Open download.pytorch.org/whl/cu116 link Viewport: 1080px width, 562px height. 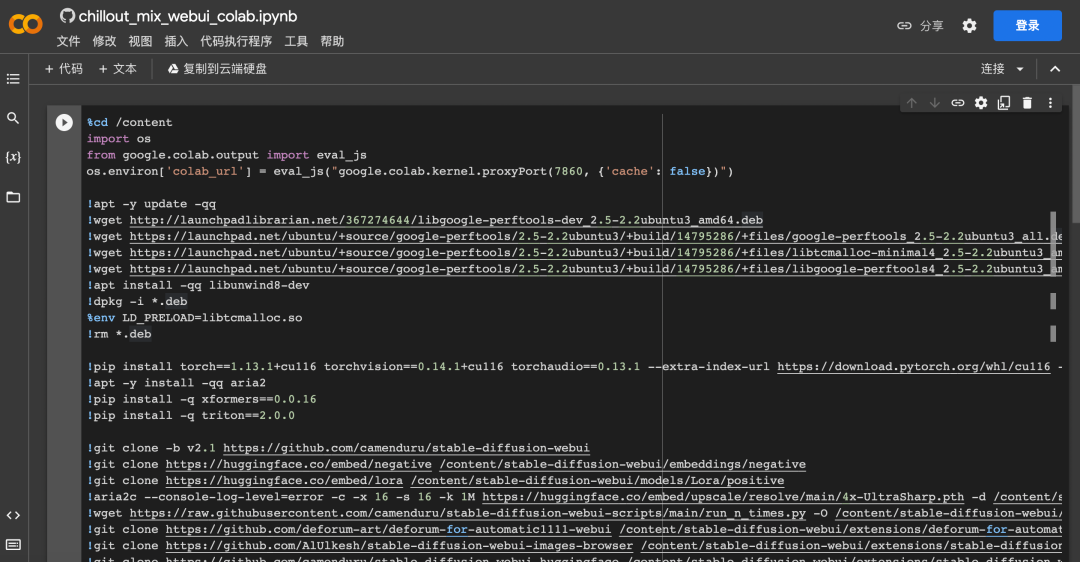(x=913, y=366)
